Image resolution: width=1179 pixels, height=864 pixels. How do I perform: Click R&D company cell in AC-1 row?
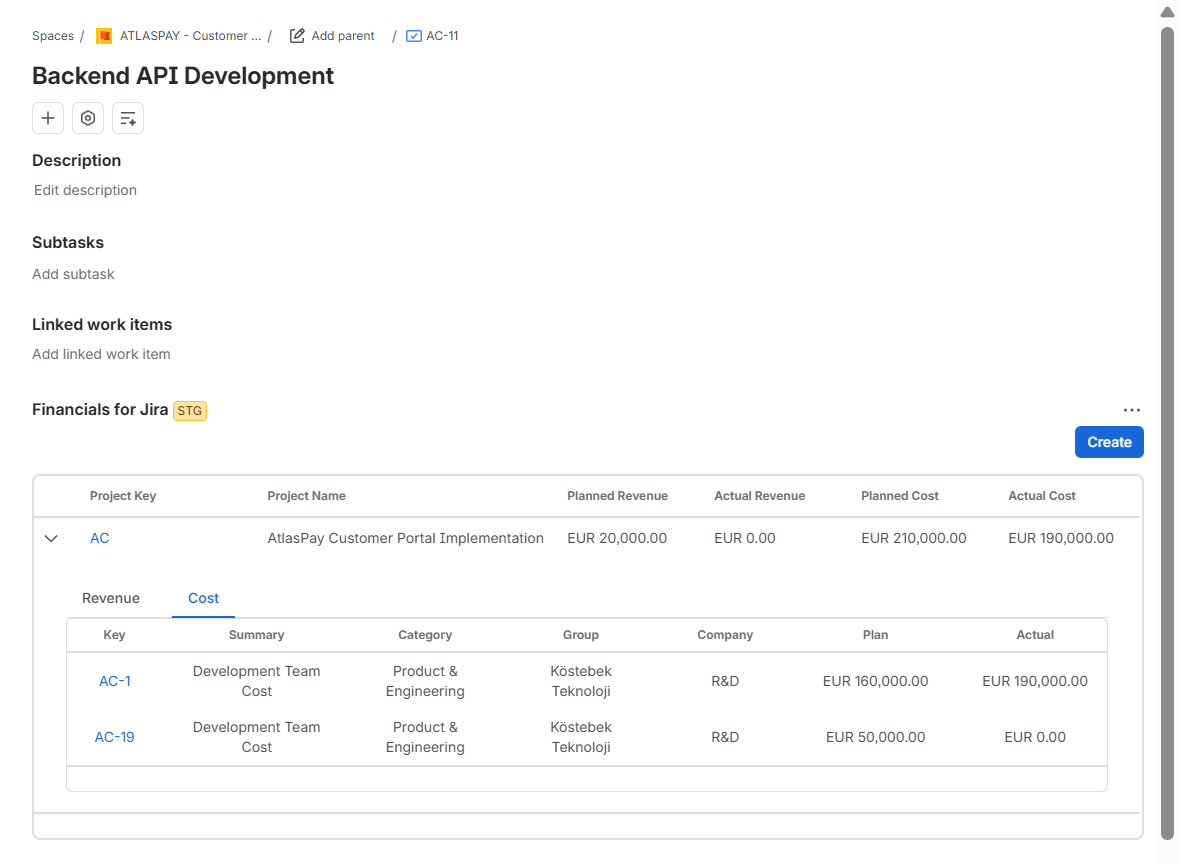coord(725,681)
